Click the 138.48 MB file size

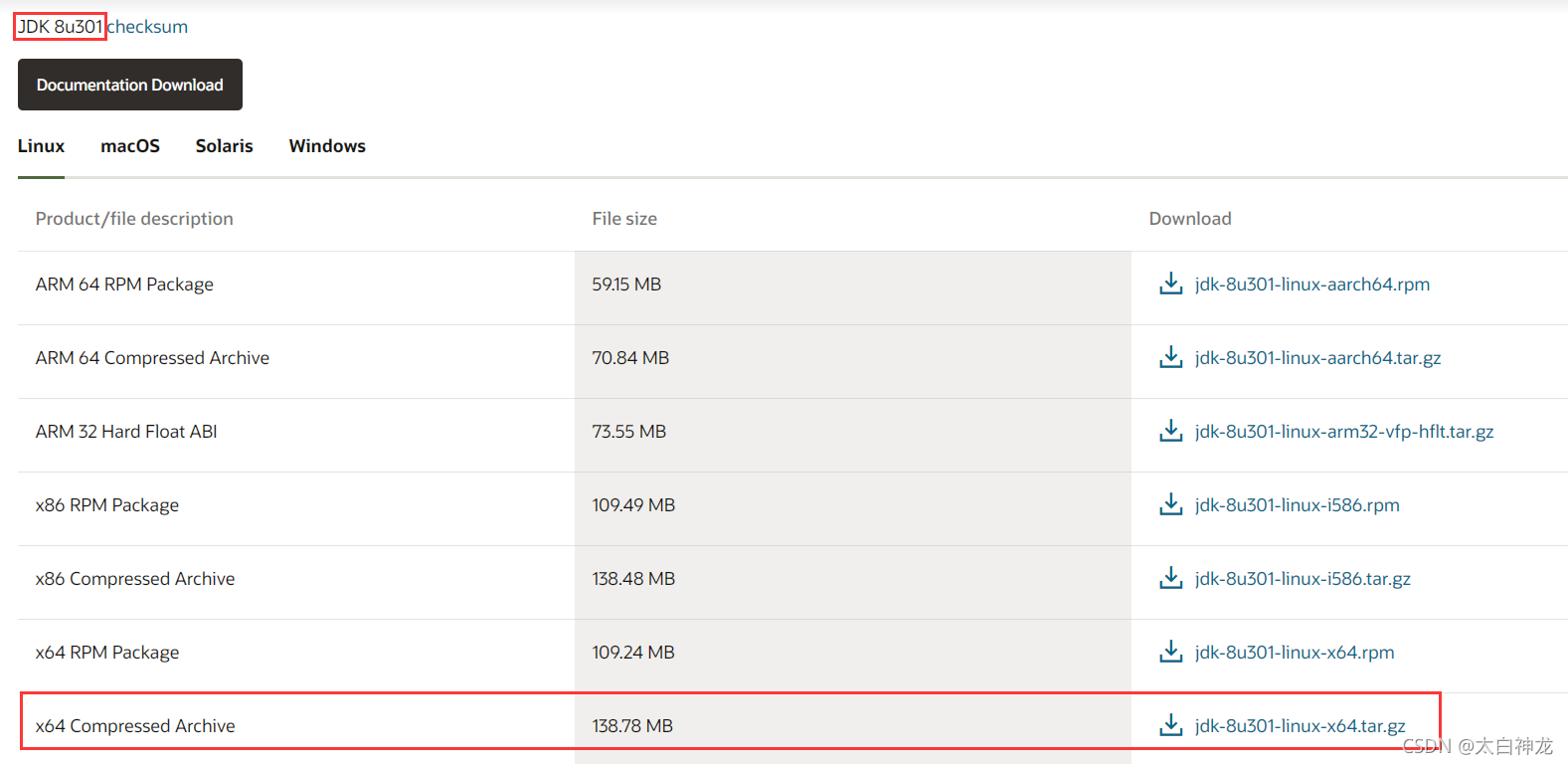633,579
